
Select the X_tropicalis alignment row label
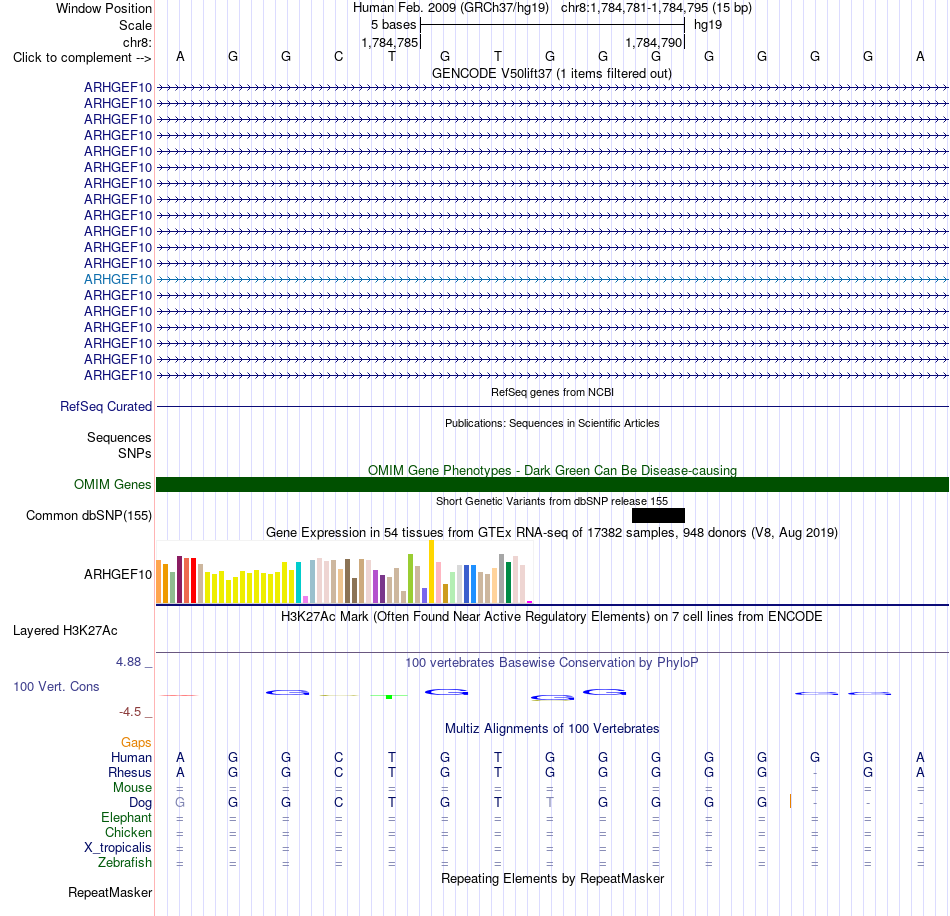118,848
